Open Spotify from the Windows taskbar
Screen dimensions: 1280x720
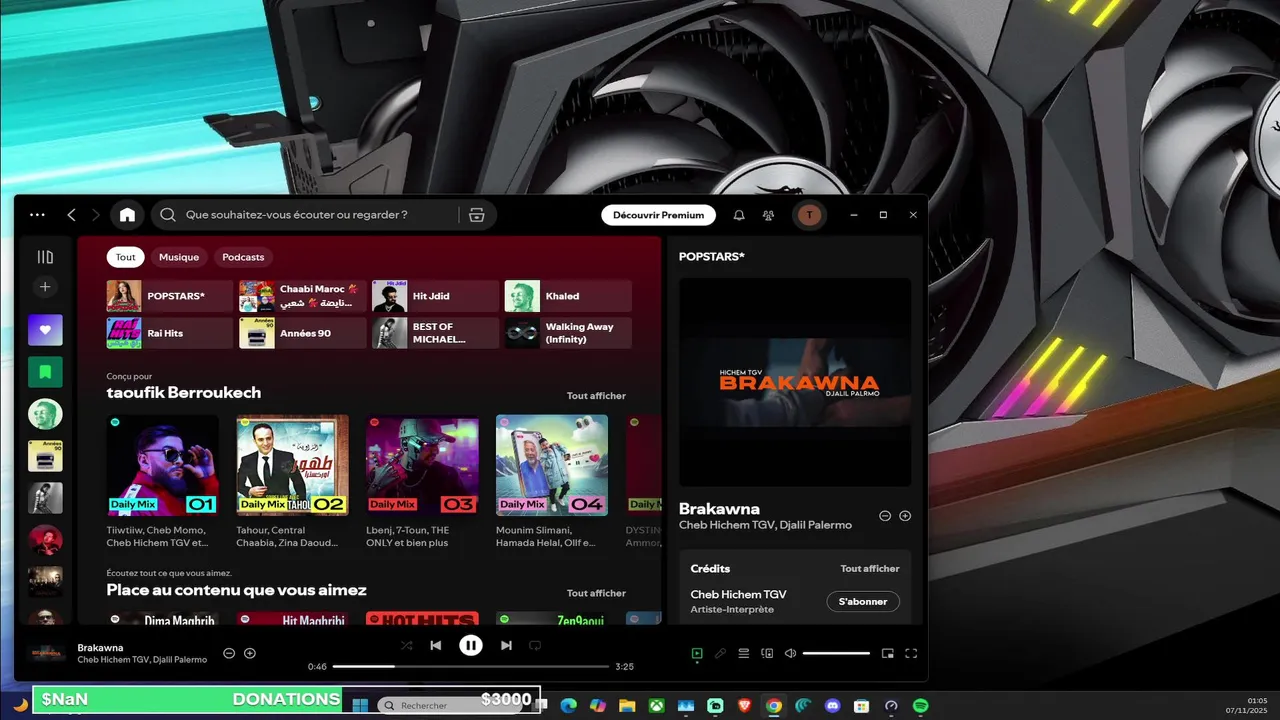tap(921, 706)
